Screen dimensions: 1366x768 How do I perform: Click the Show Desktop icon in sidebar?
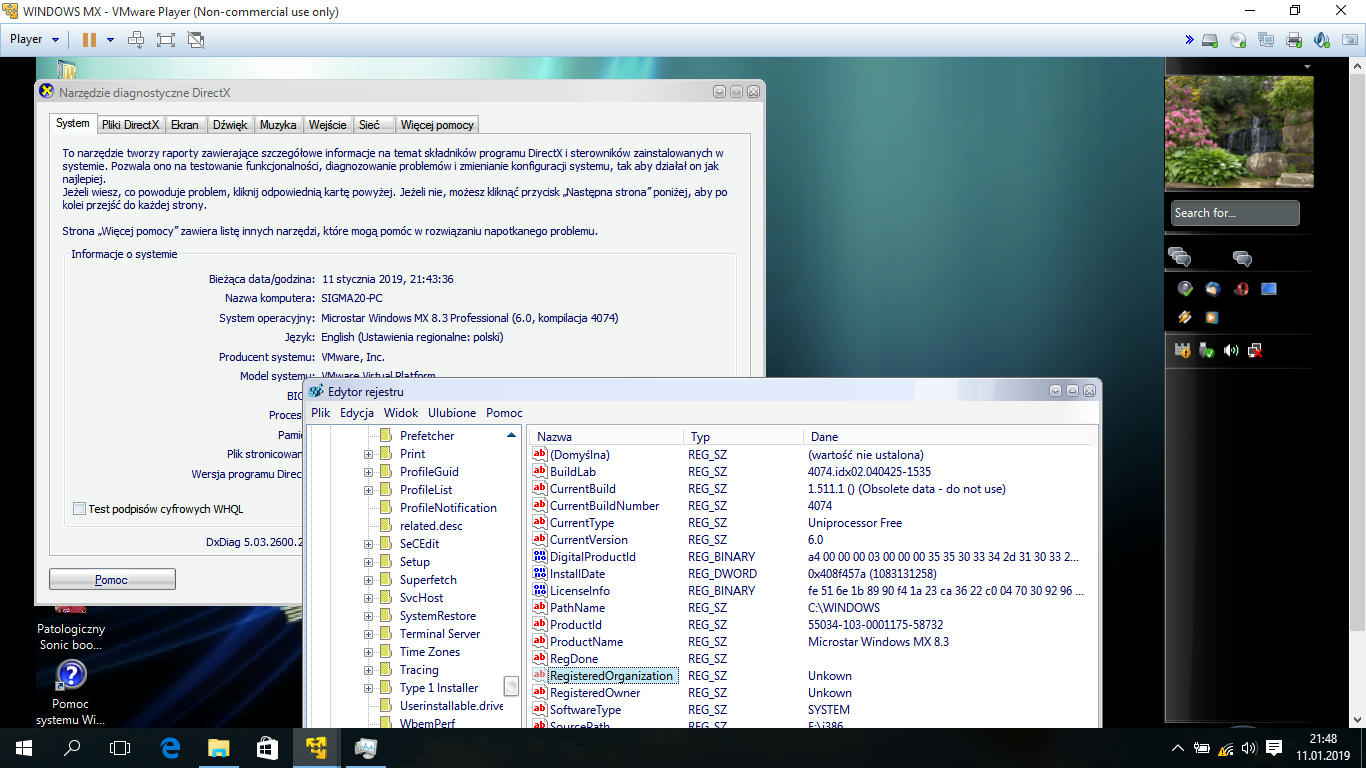point(1269,289)
